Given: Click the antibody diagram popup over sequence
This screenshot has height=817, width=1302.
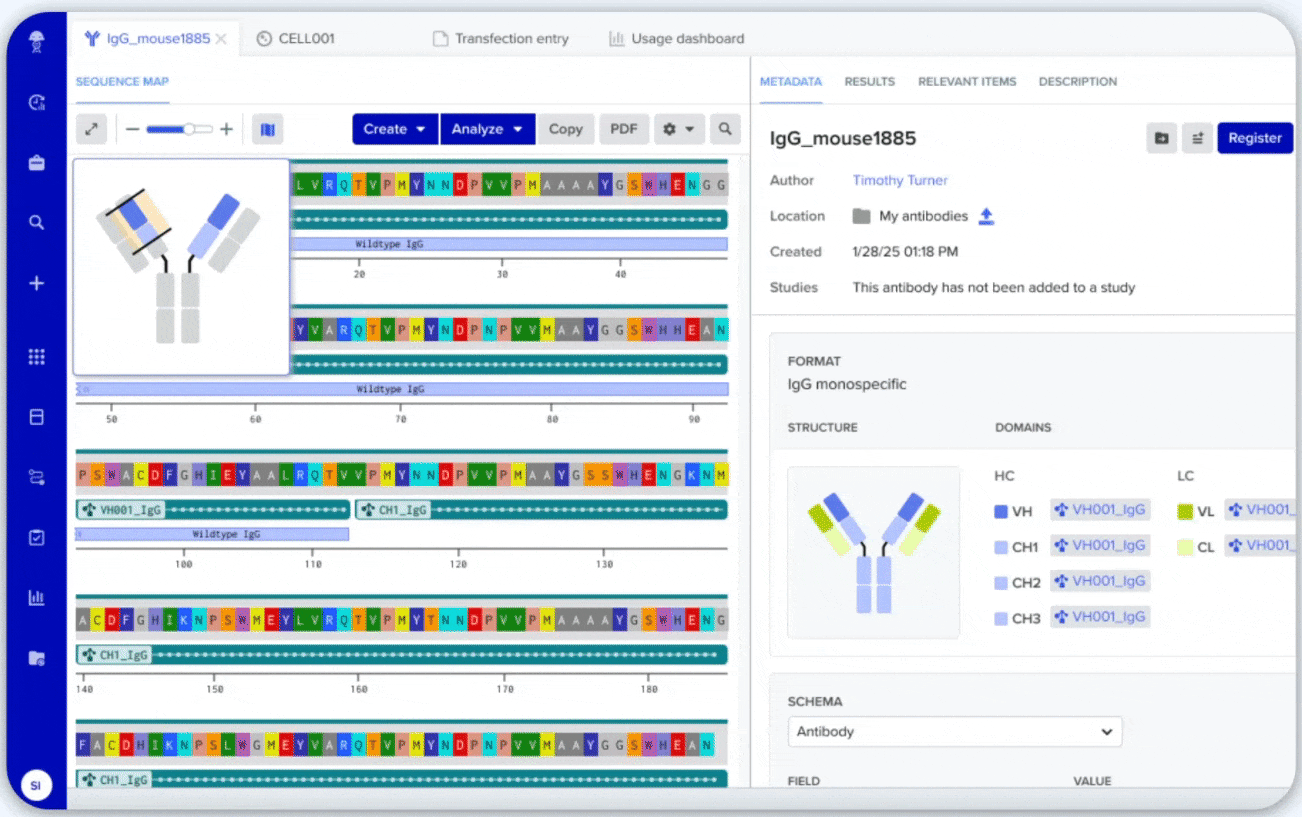Looking at the screenshot, I should click(181, 267).
